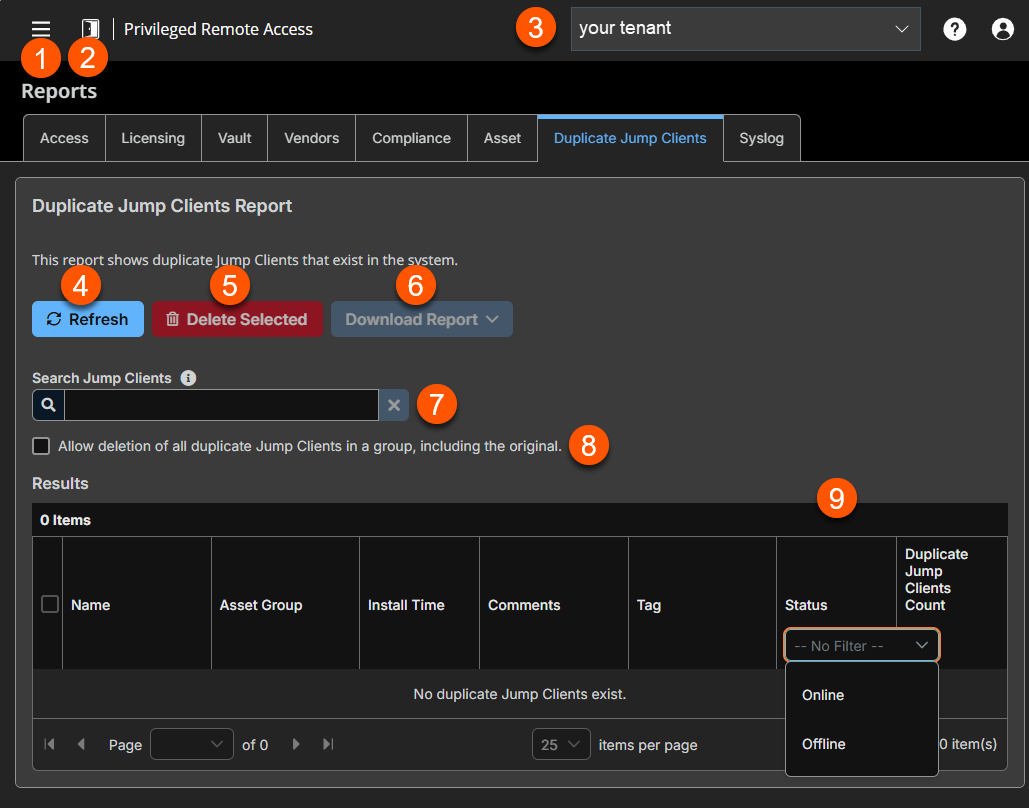Go to the first results page
Viewport: 1029px width, 808px height.
[49, 744]
